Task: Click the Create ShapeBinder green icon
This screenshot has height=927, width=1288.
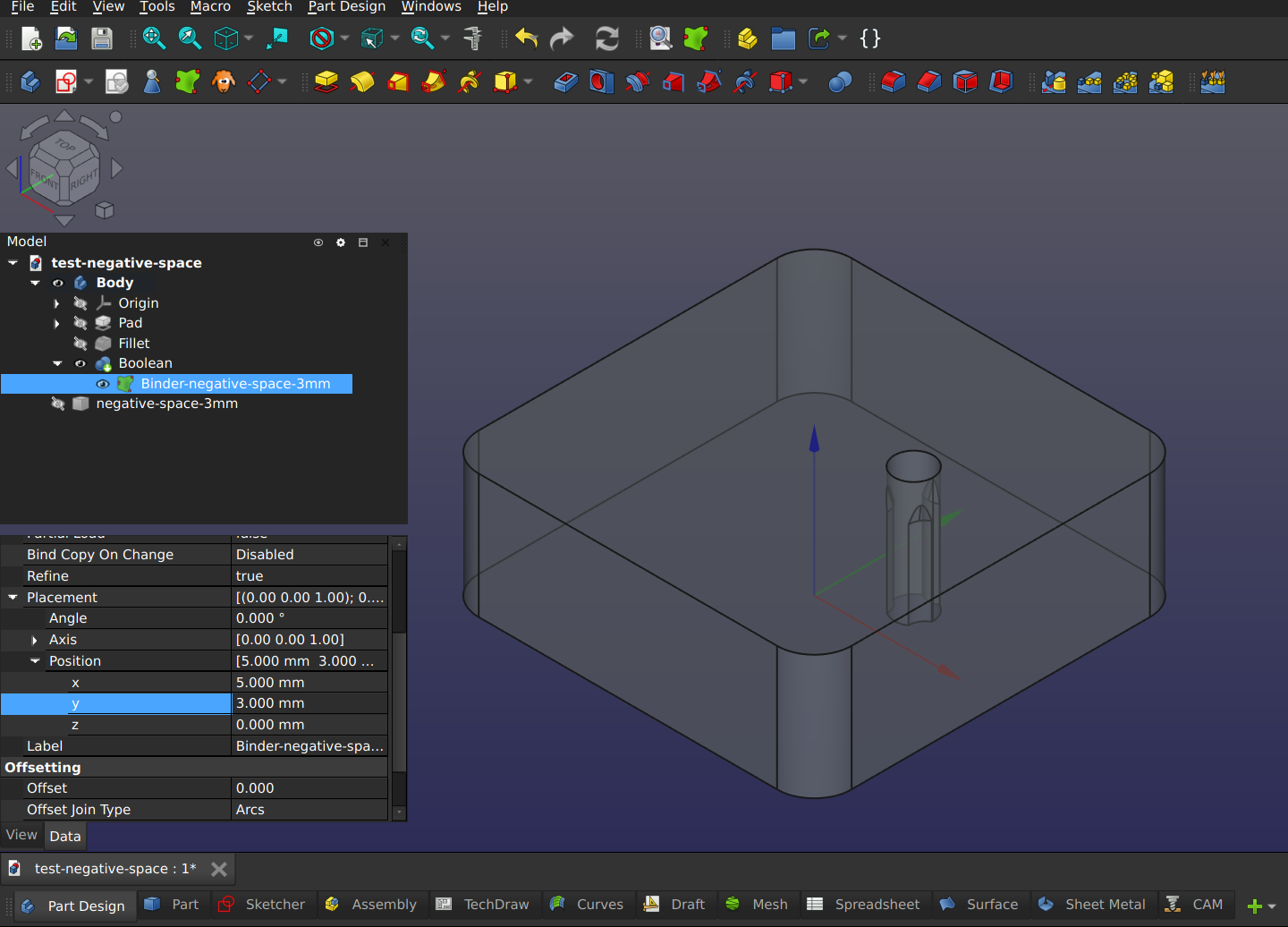Action: (188, 82)
